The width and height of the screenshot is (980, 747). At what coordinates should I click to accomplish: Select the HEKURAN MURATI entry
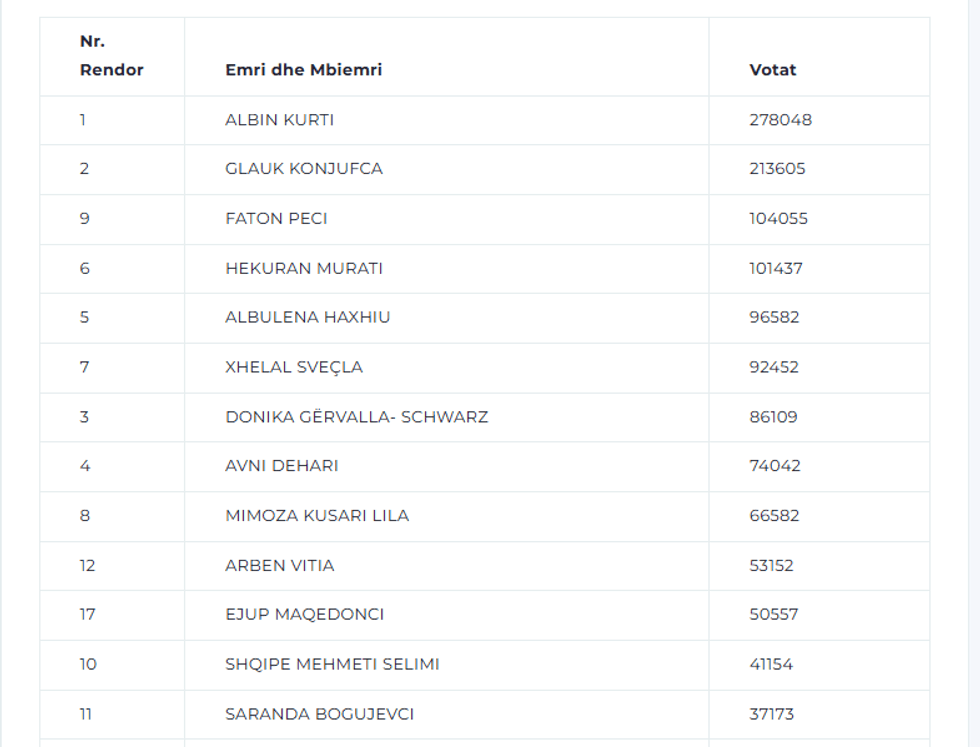pos(303,268)
